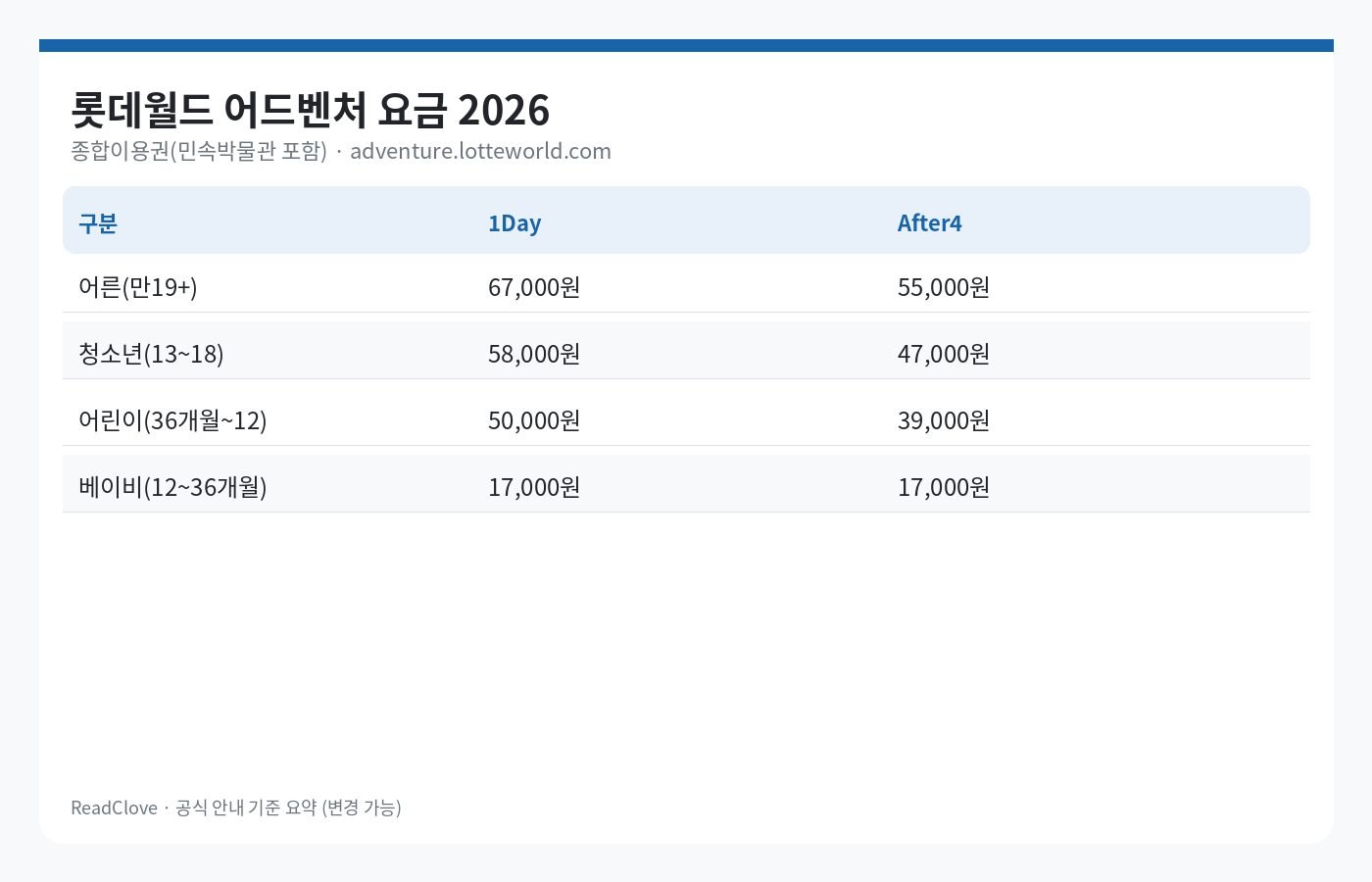
Task: Click the 베이비(12~36개월) row label
Action: [x=172, y=487]
